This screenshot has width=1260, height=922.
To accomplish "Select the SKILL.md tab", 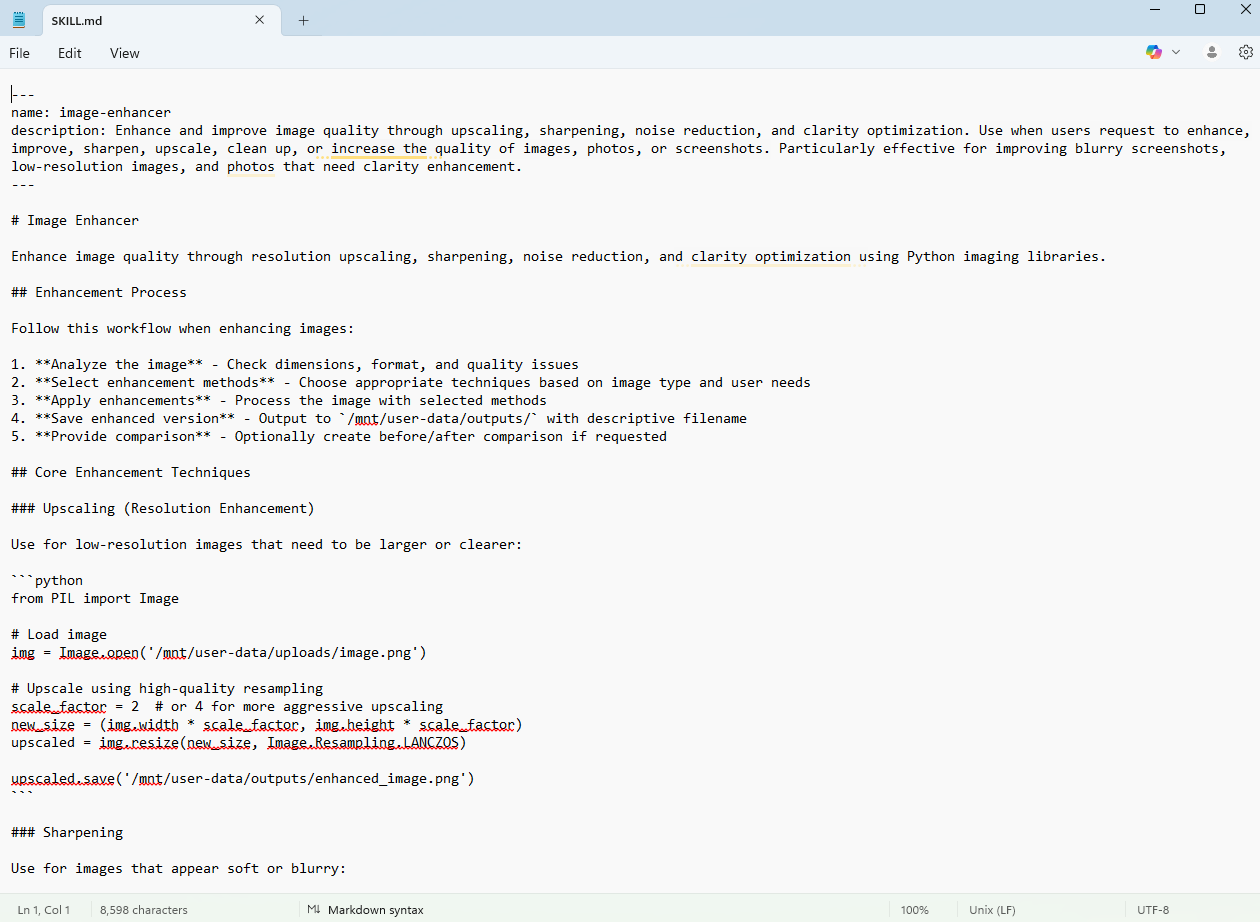I will [159, 20].
